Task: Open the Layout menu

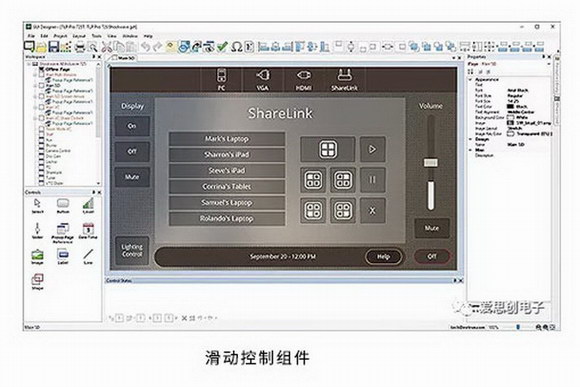Action: (79, 36)
